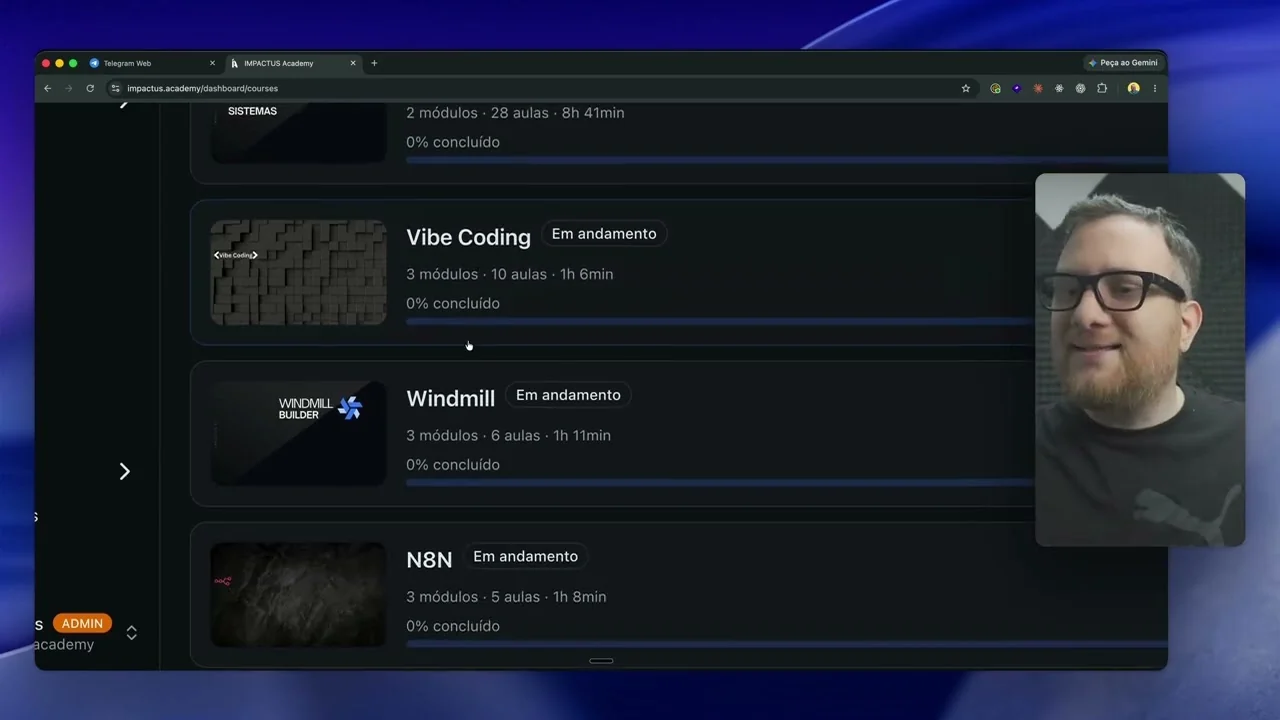The height and width of the screenshot is (720, 1280).
Task: Open the purple extension icon
Action: (x=1017, y=88)
